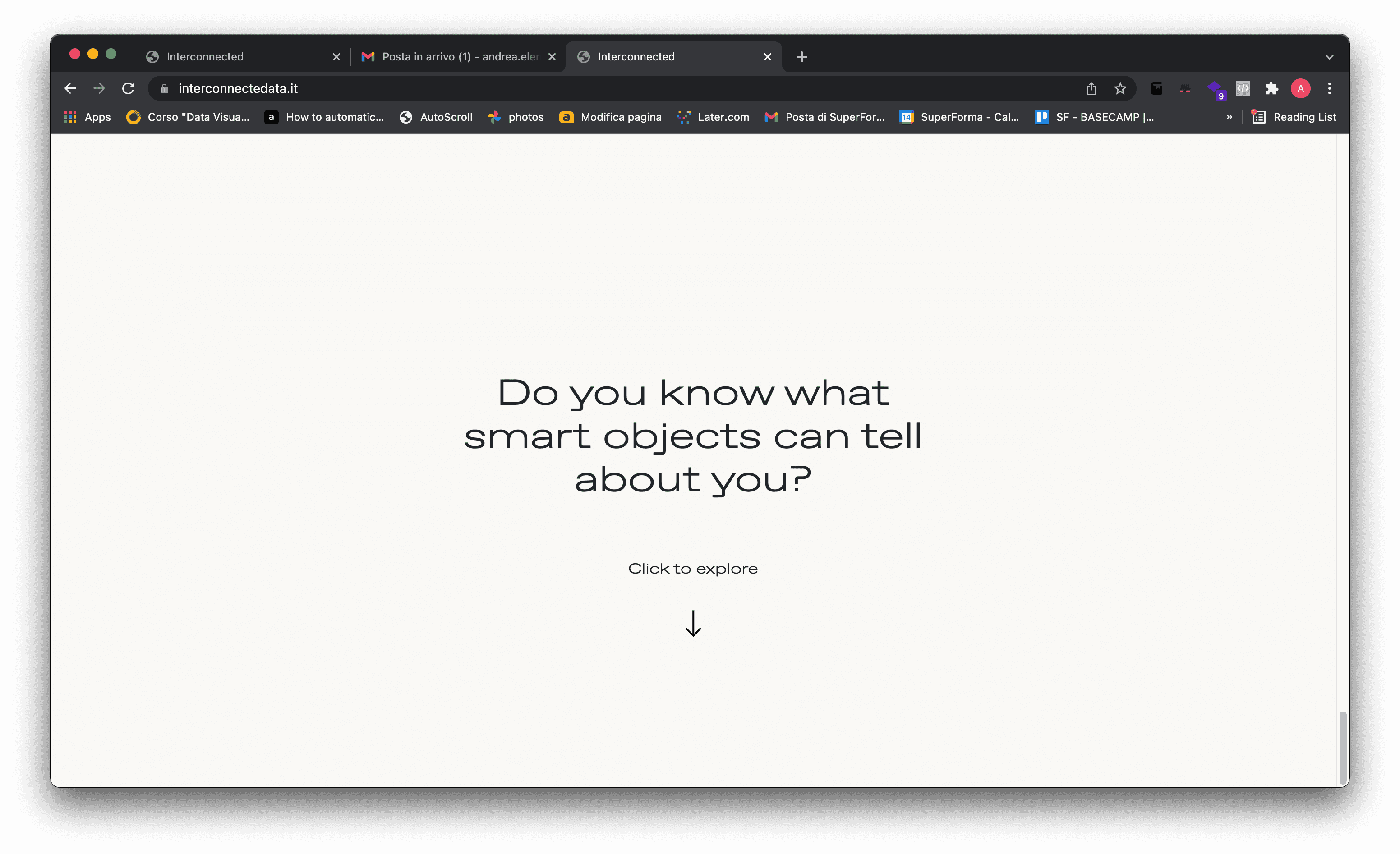Viewport: 1400px width, 854px height.
Task: Click the share page icon
Action: pos(1091,89)
